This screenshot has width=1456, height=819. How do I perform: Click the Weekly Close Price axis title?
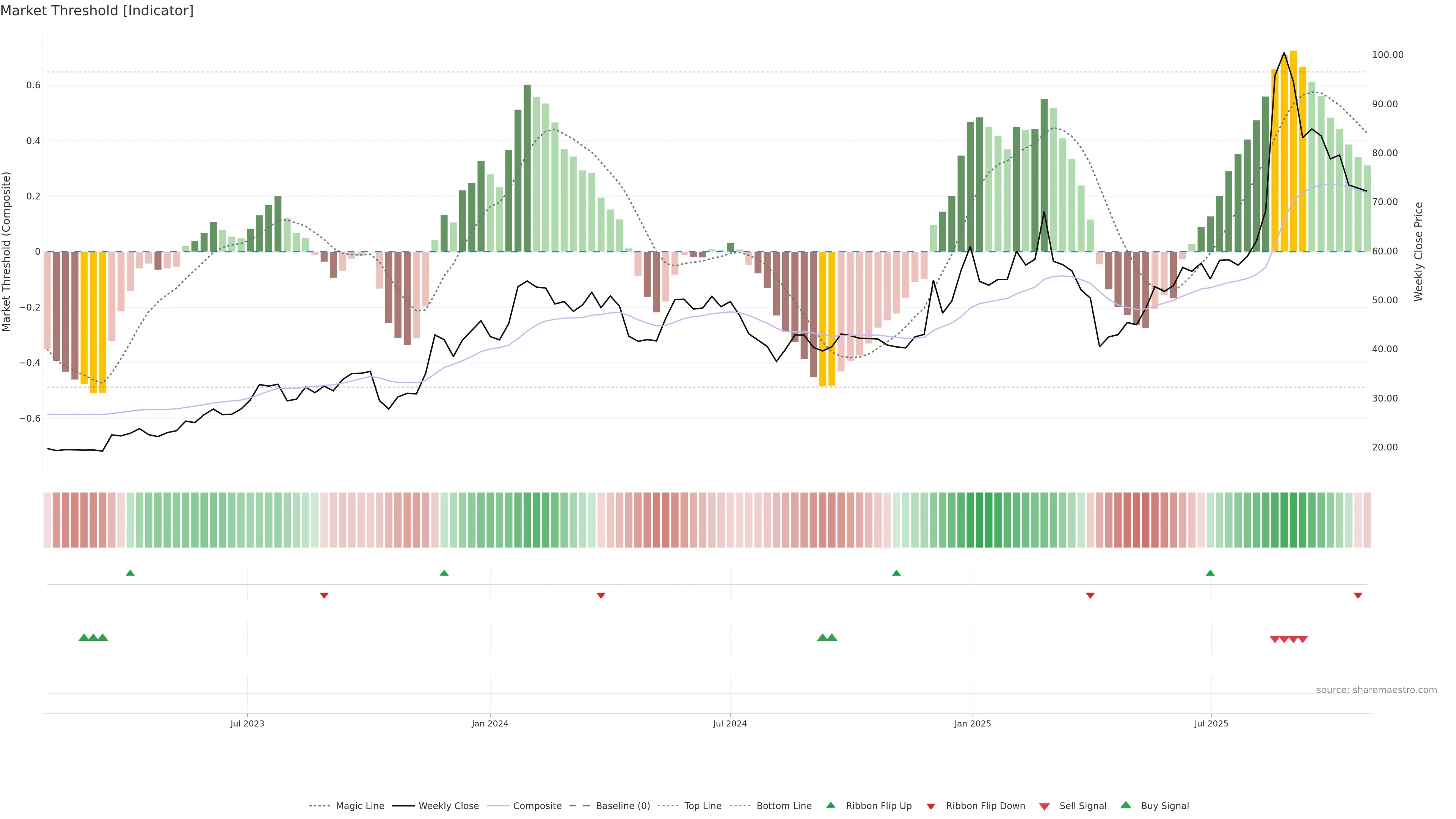pyautogui.click(x=1418, y=251)
